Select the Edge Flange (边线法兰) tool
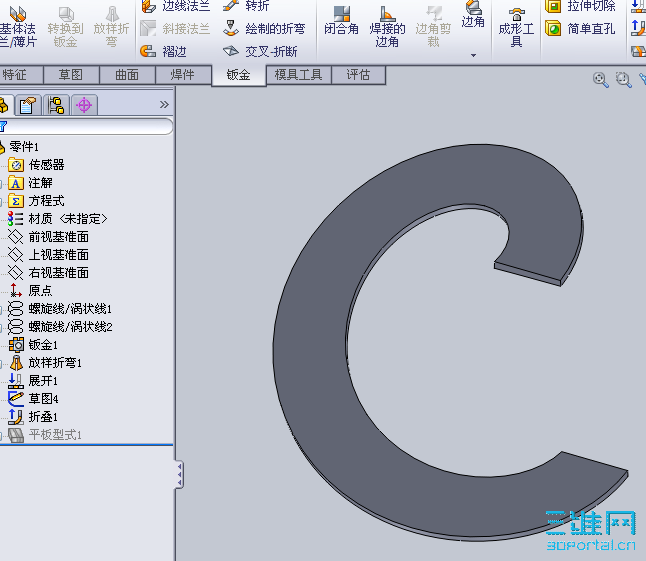This screenshot has height=561, width=646. pyautogui.click(x=176, y=6)
